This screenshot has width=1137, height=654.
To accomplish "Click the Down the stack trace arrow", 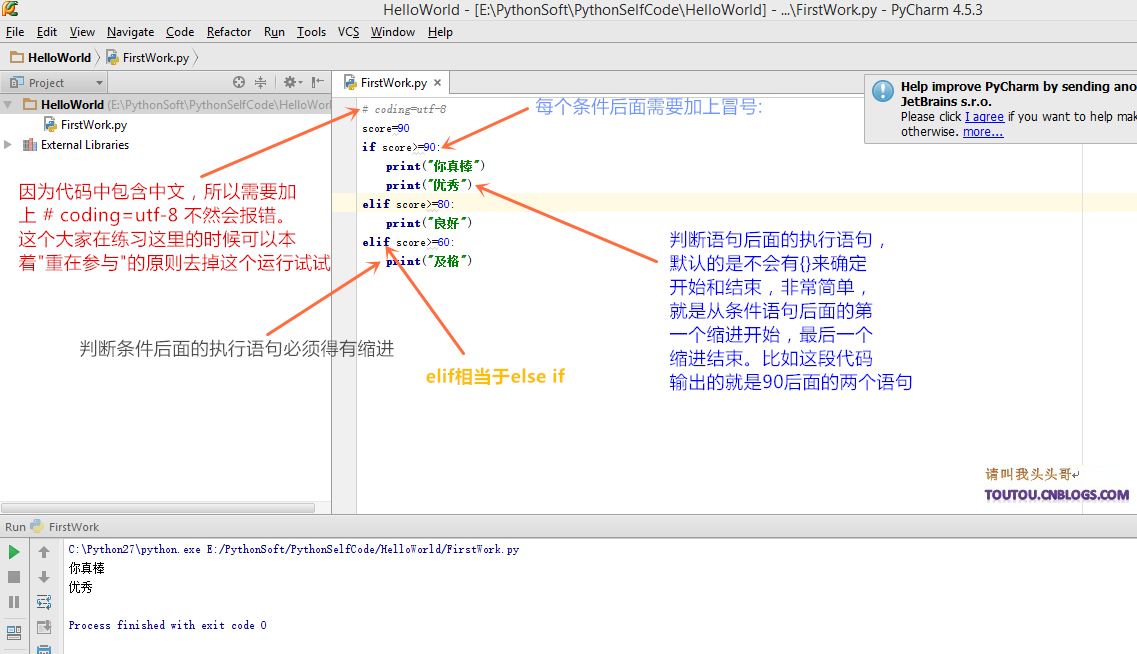I will (44, 577).
